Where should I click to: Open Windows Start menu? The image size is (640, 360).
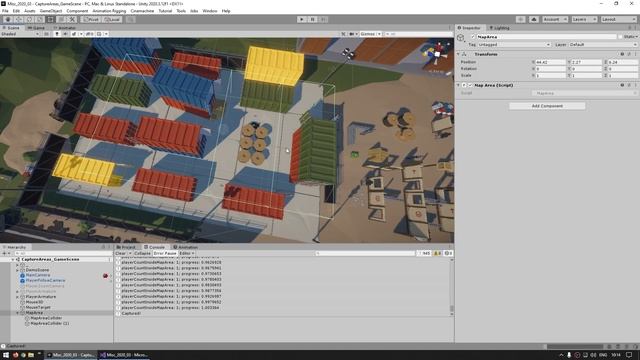(x=6, y=355)
